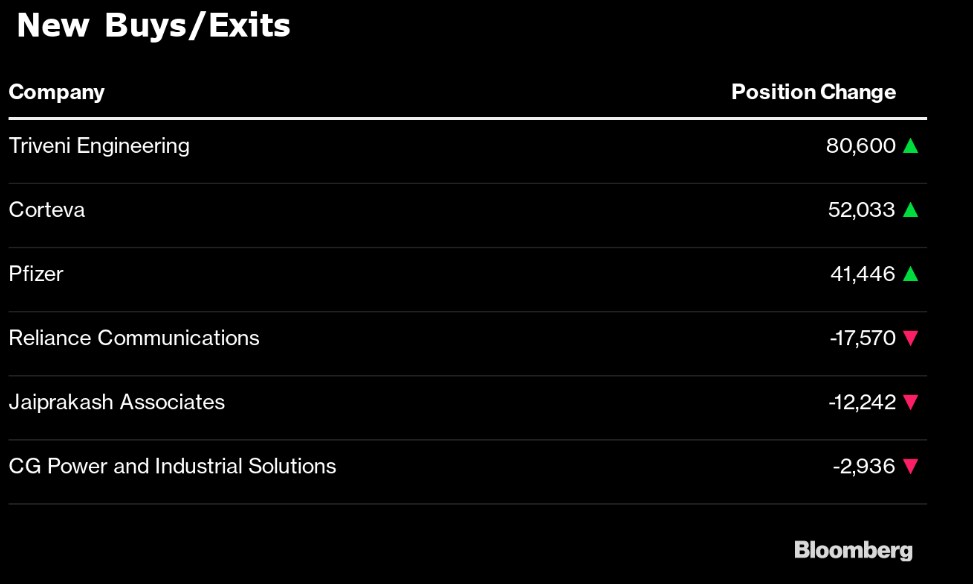Click the Company column header
The image size is (973, 584).
56,92
